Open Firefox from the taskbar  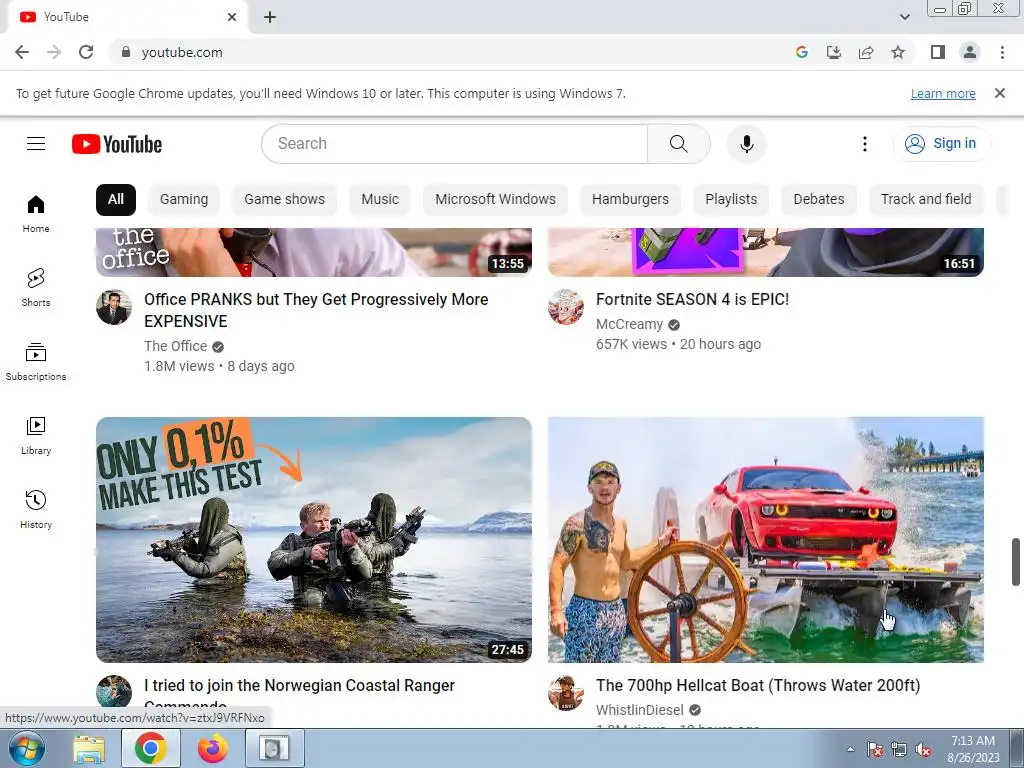pos(213,748)
